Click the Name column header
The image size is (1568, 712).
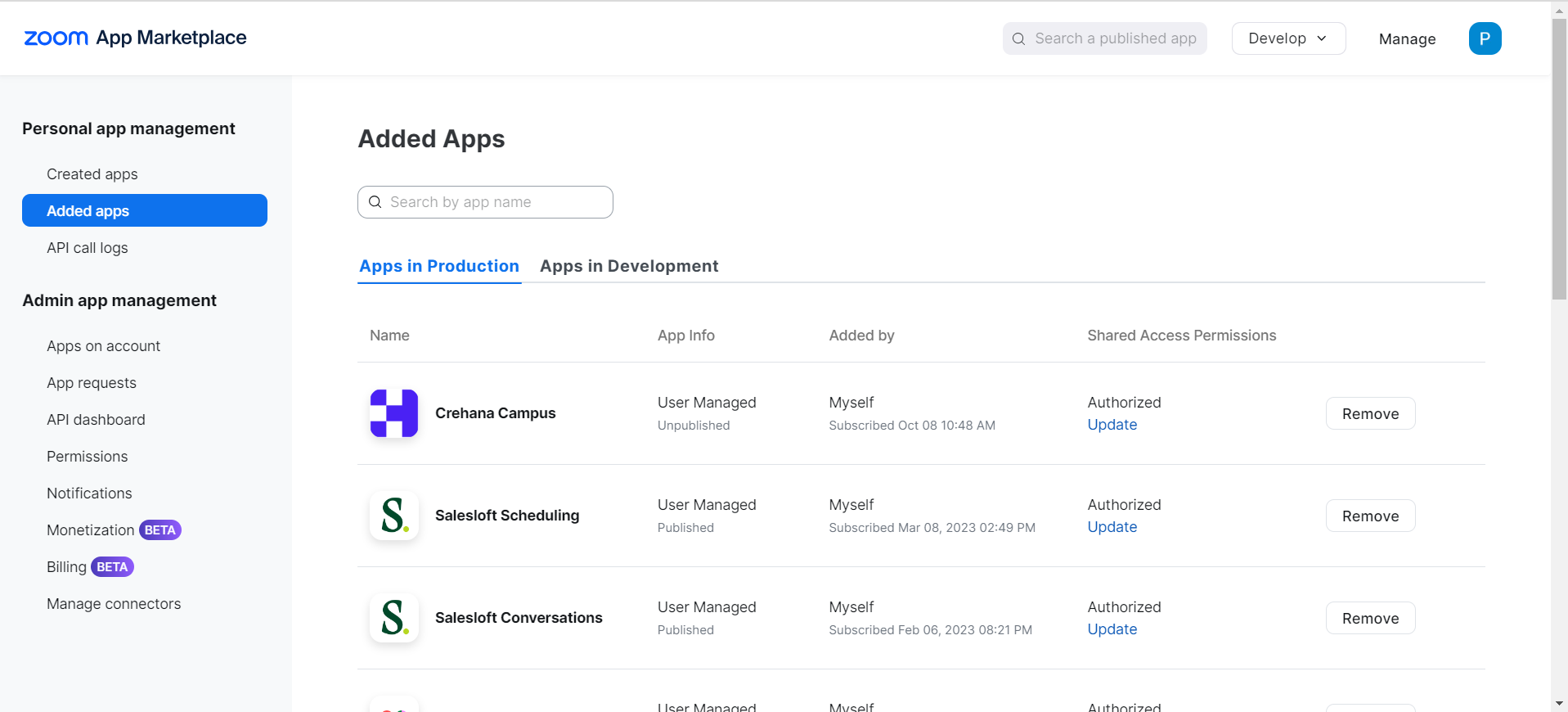tap(389, 336)
